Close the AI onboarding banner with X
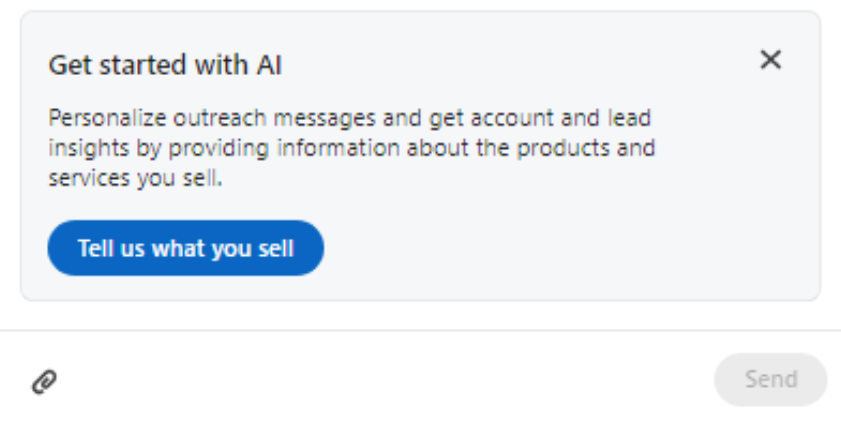This screenshot has width=841, height=433. tap(771, 60)
